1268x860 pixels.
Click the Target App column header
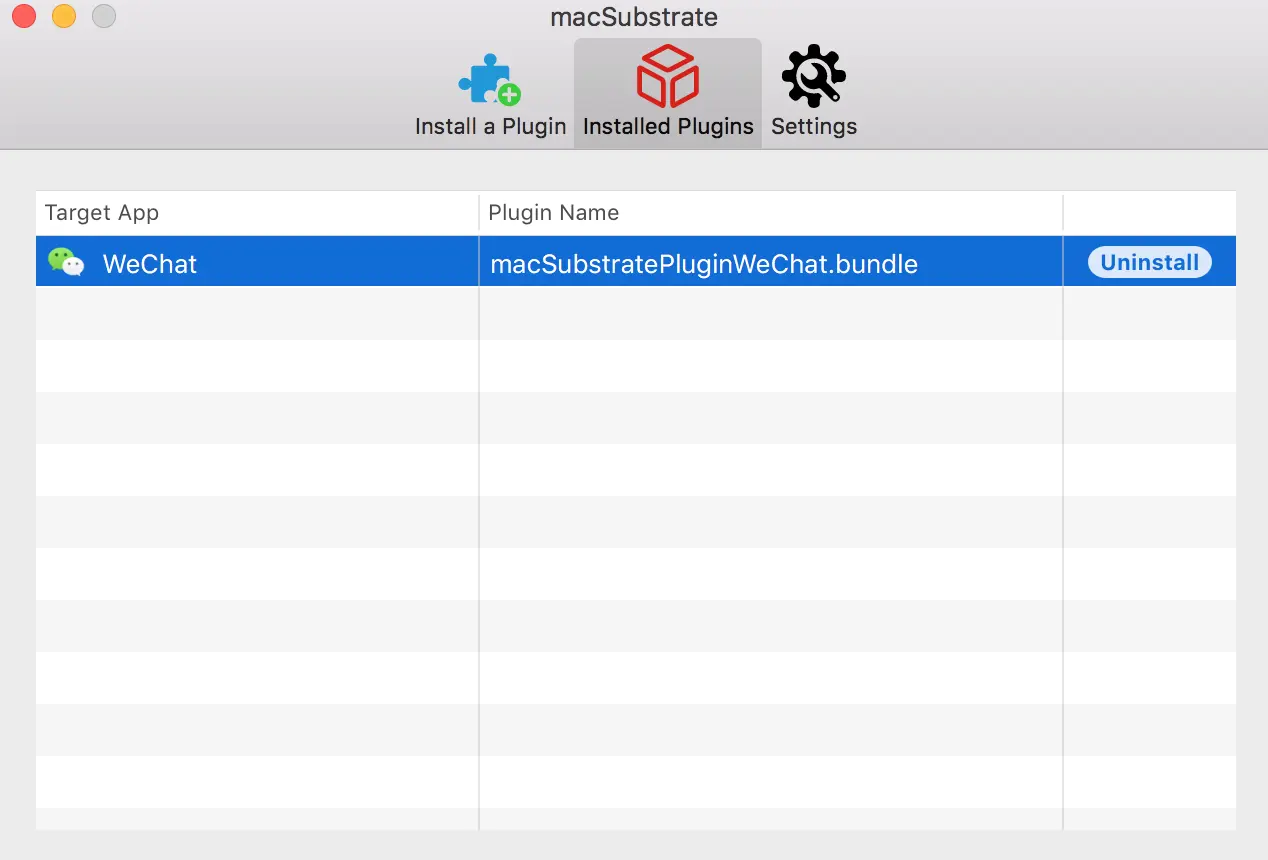(101, 212)
